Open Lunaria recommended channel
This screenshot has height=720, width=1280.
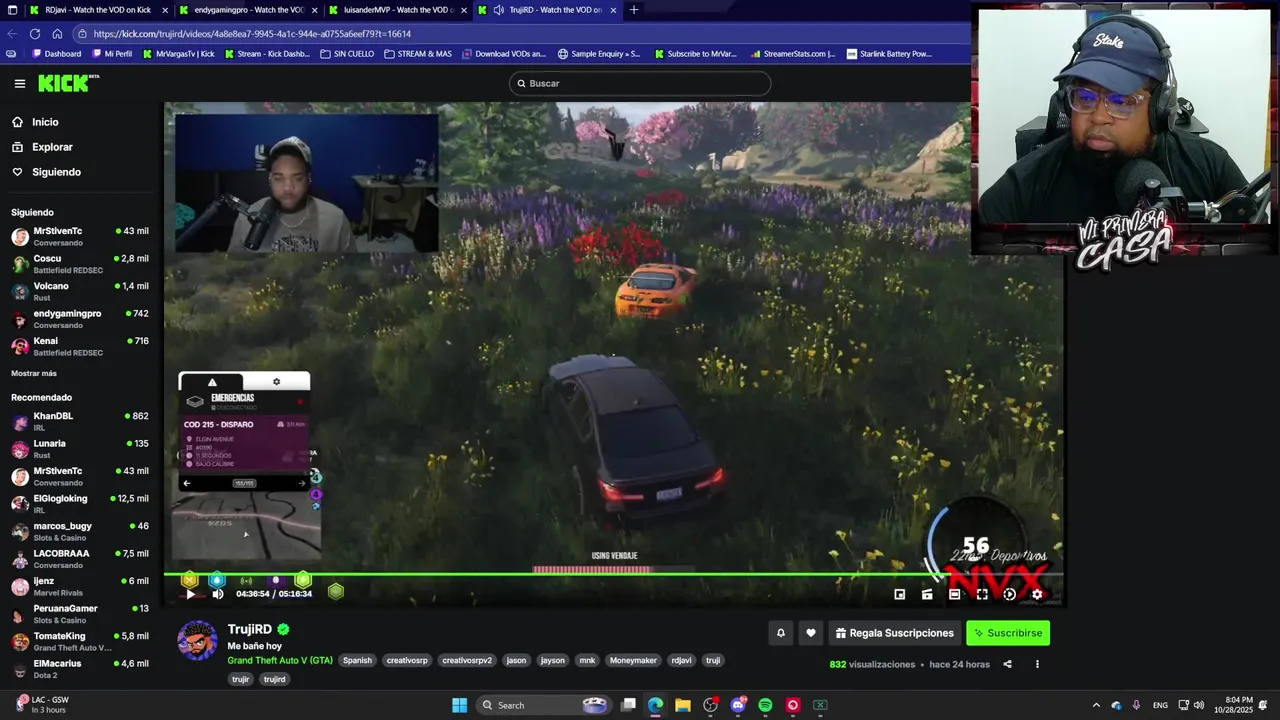tap(80, 449)
